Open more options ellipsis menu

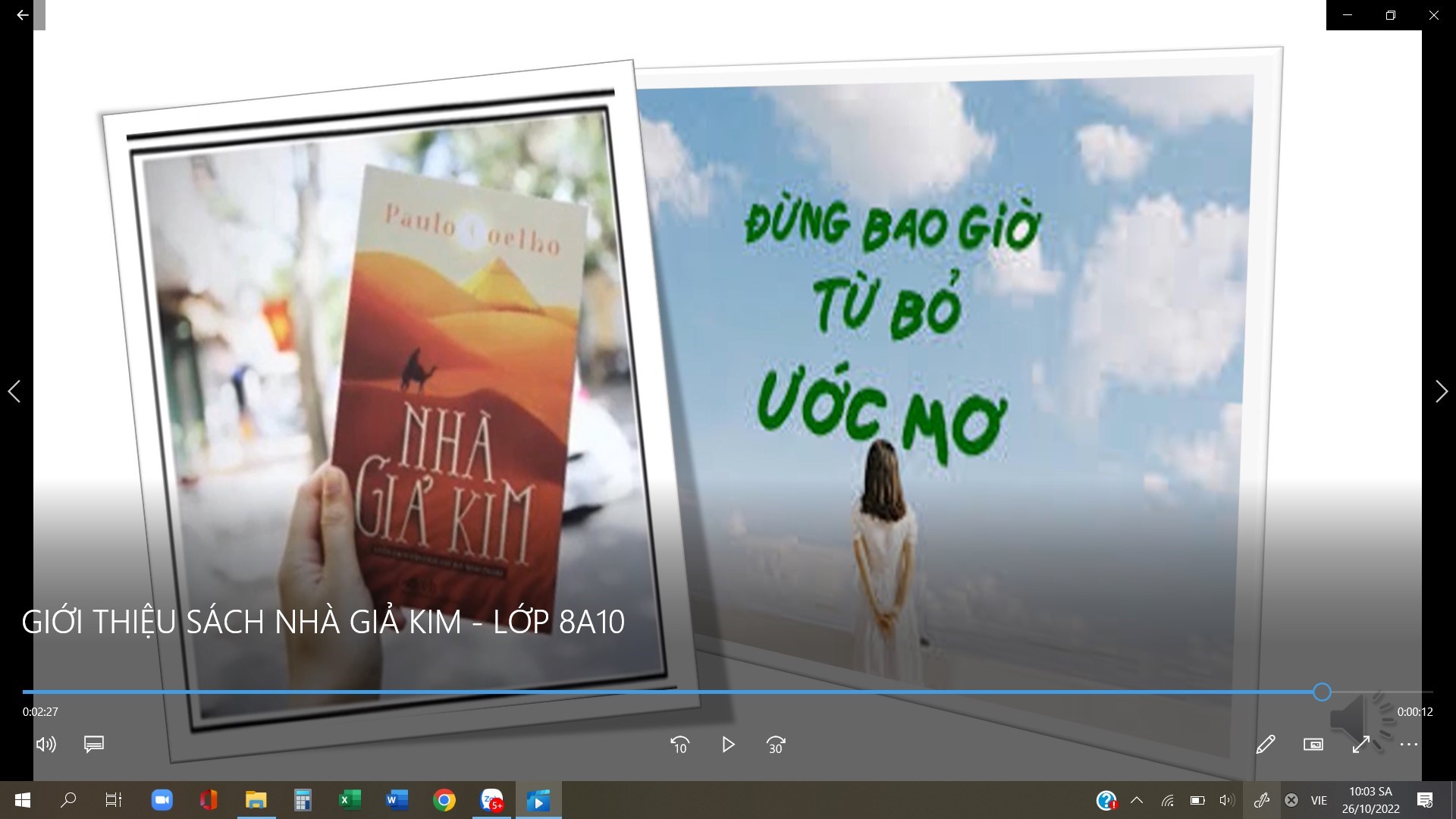pos(1409,745)
